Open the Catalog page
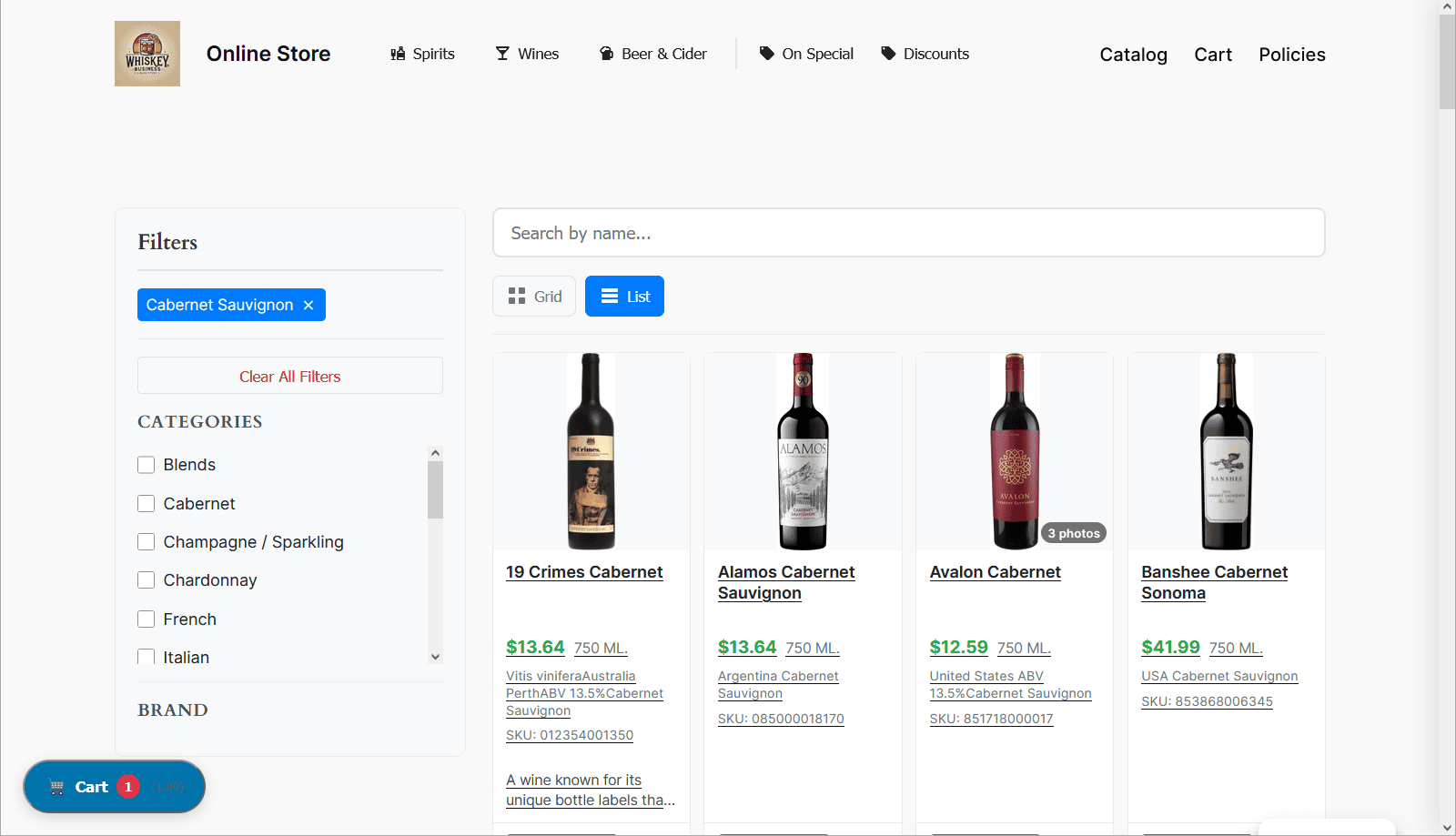Image resolution: width=1456 pixels, height=836 pixels. 1133,55
